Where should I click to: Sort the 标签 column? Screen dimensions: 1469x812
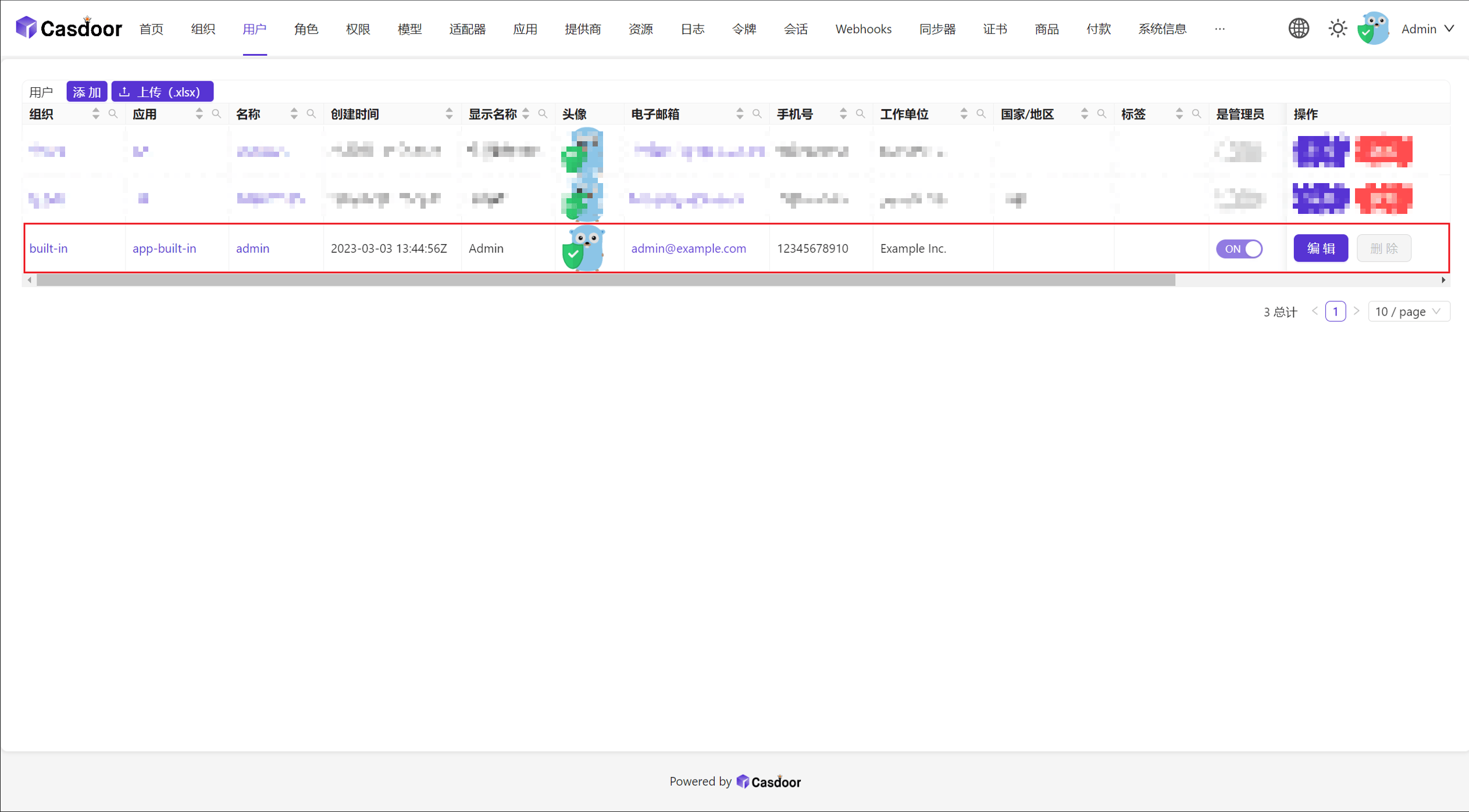[x=1179, y=114]
